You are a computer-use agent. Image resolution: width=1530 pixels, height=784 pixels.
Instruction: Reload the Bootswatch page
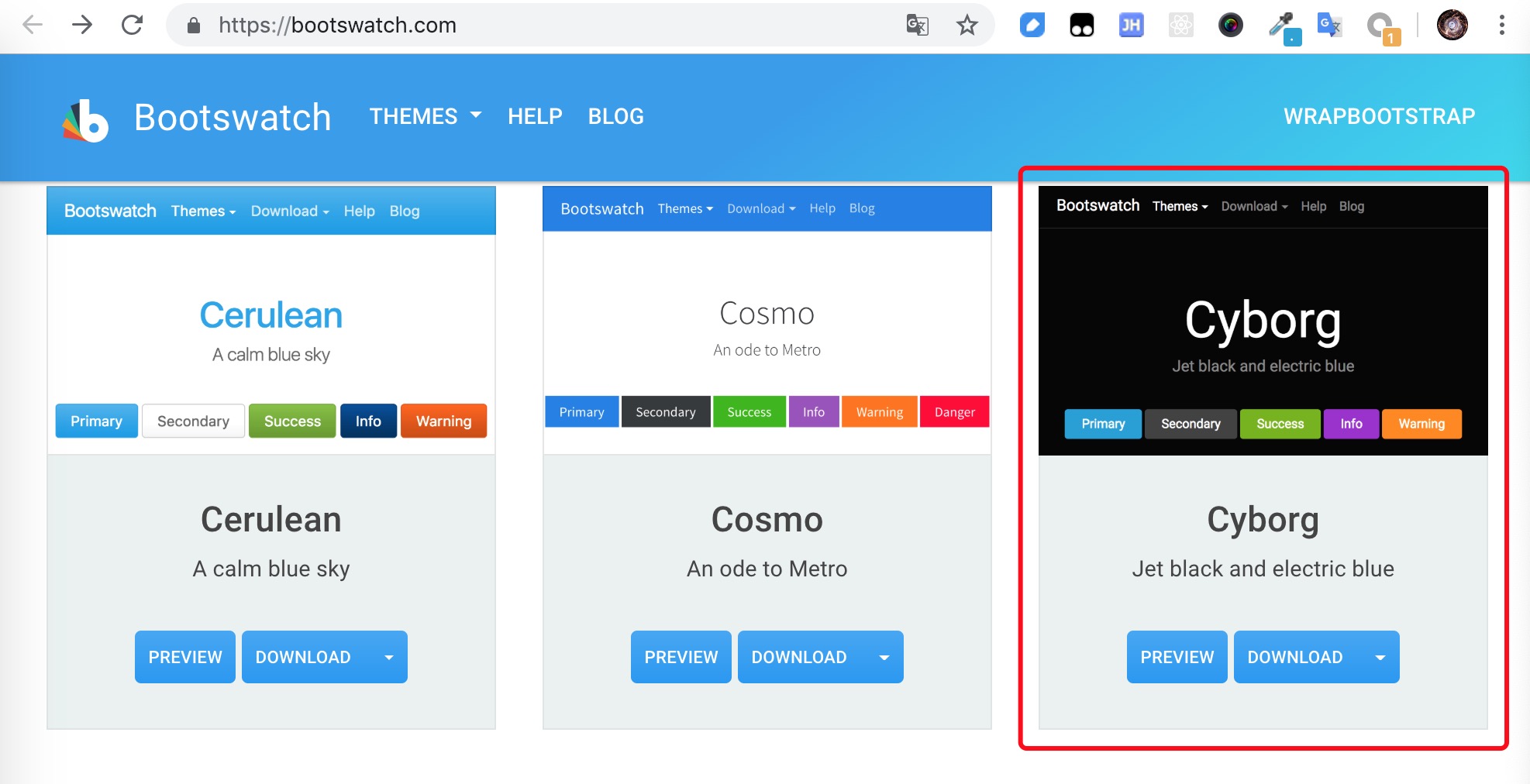coord(133,26)
